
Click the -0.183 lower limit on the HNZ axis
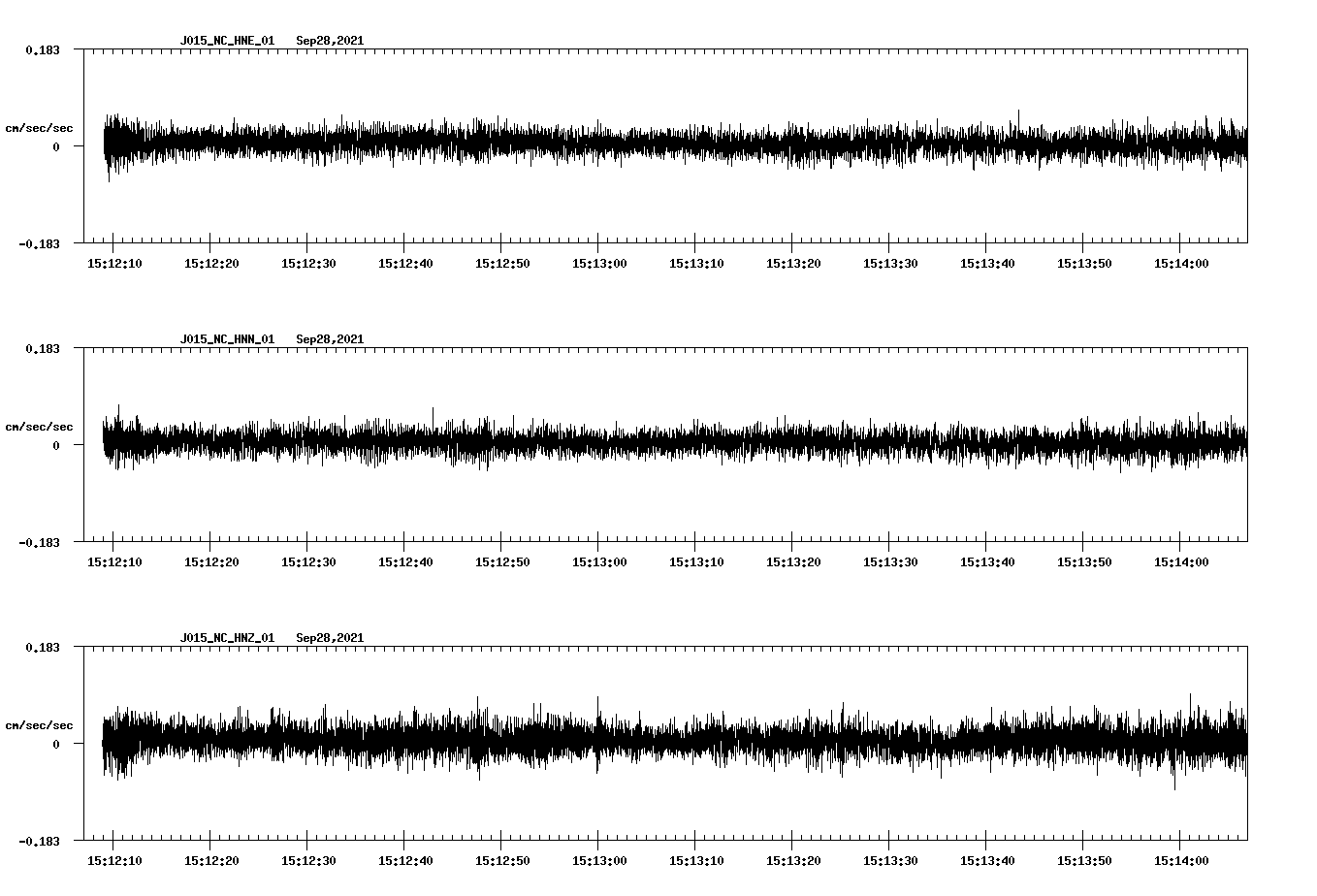[39, 841]
